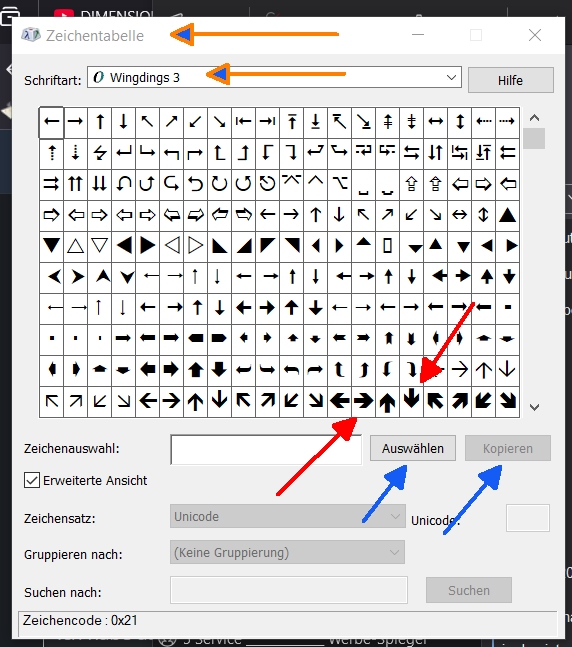Select the first left arrow character

(51, 122)
